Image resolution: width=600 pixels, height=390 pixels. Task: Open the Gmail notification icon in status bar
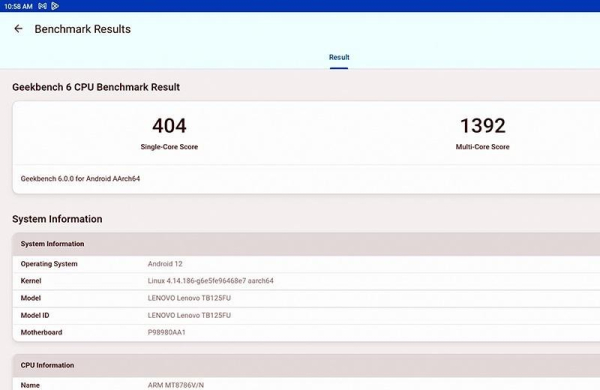pyautogui.click(x=42, y=6)
